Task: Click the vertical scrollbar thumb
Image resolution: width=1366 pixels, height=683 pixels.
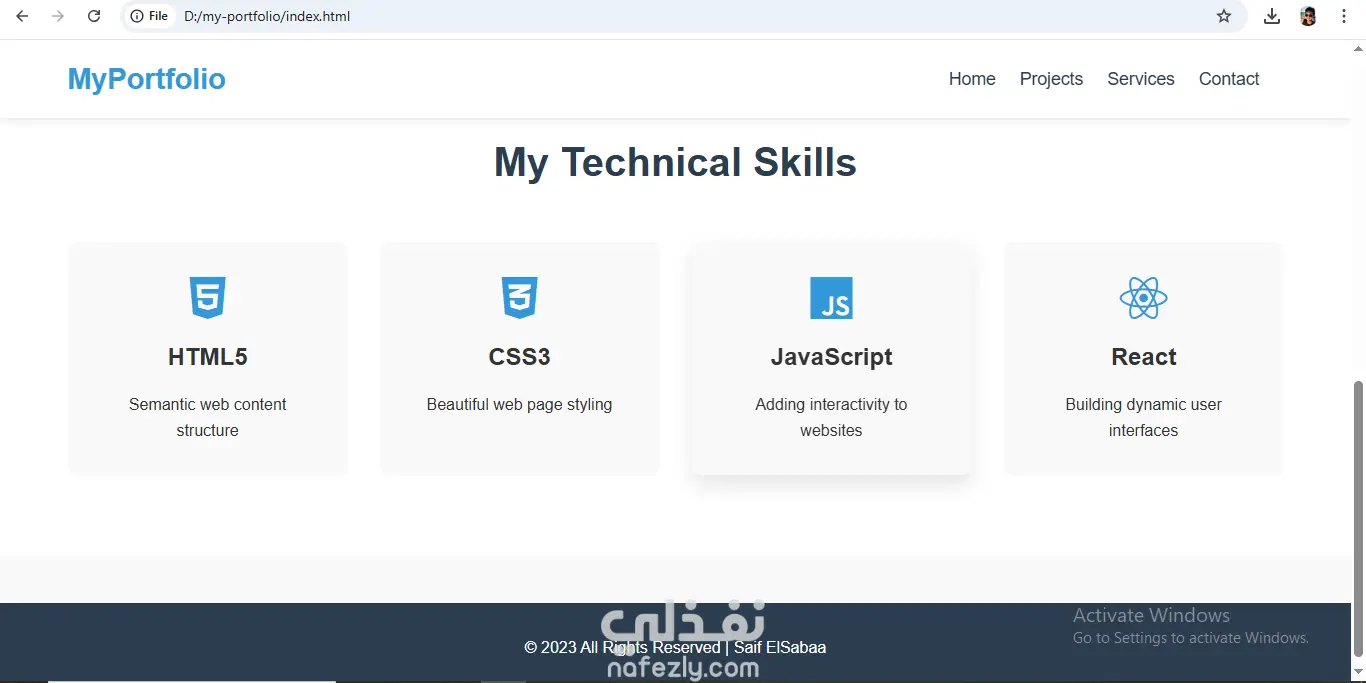Action: click(1358, 518)
